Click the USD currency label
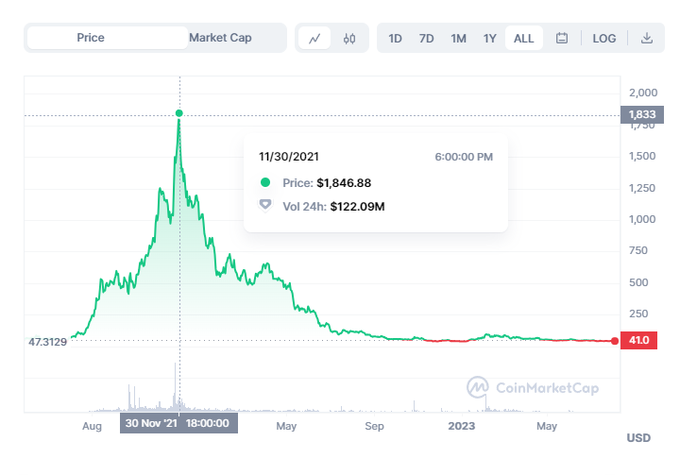680x475 pixels. tap(639, 438)
